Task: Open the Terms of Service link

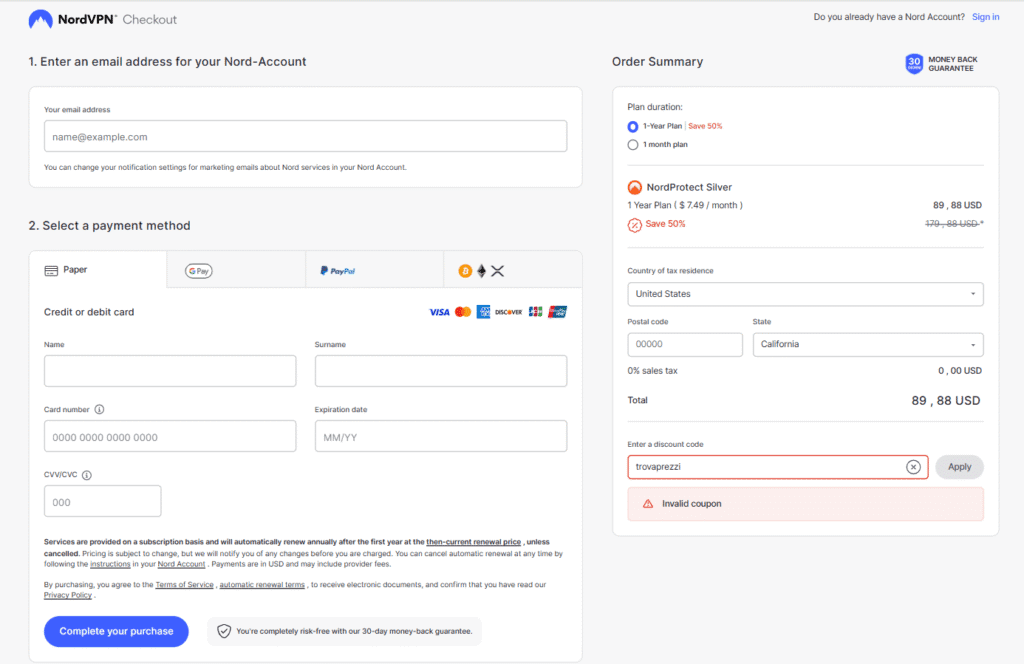Action: [184, 585]
